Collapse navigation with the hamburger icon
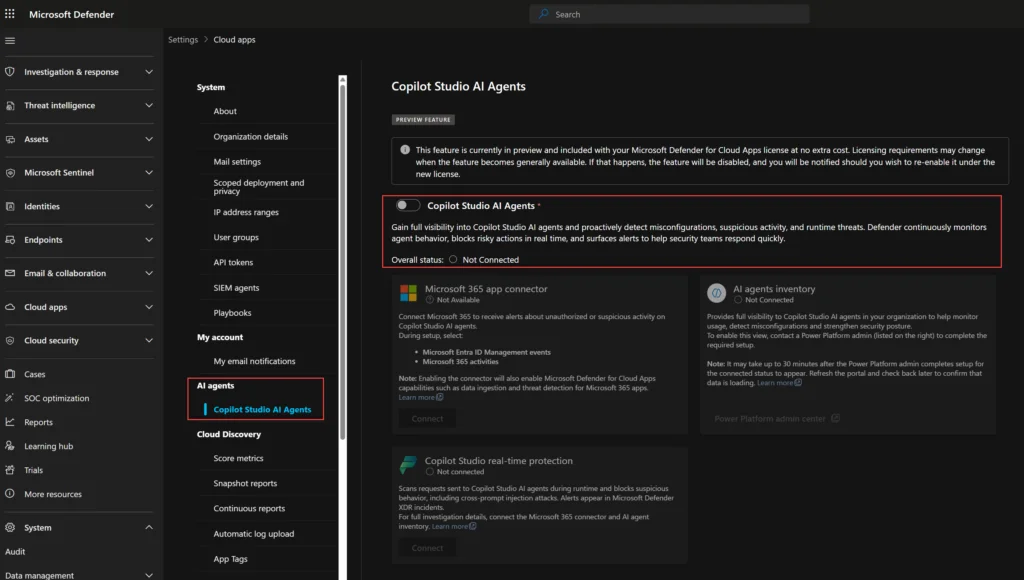This screenshot has height=580, width=1024. pos(10,40)
